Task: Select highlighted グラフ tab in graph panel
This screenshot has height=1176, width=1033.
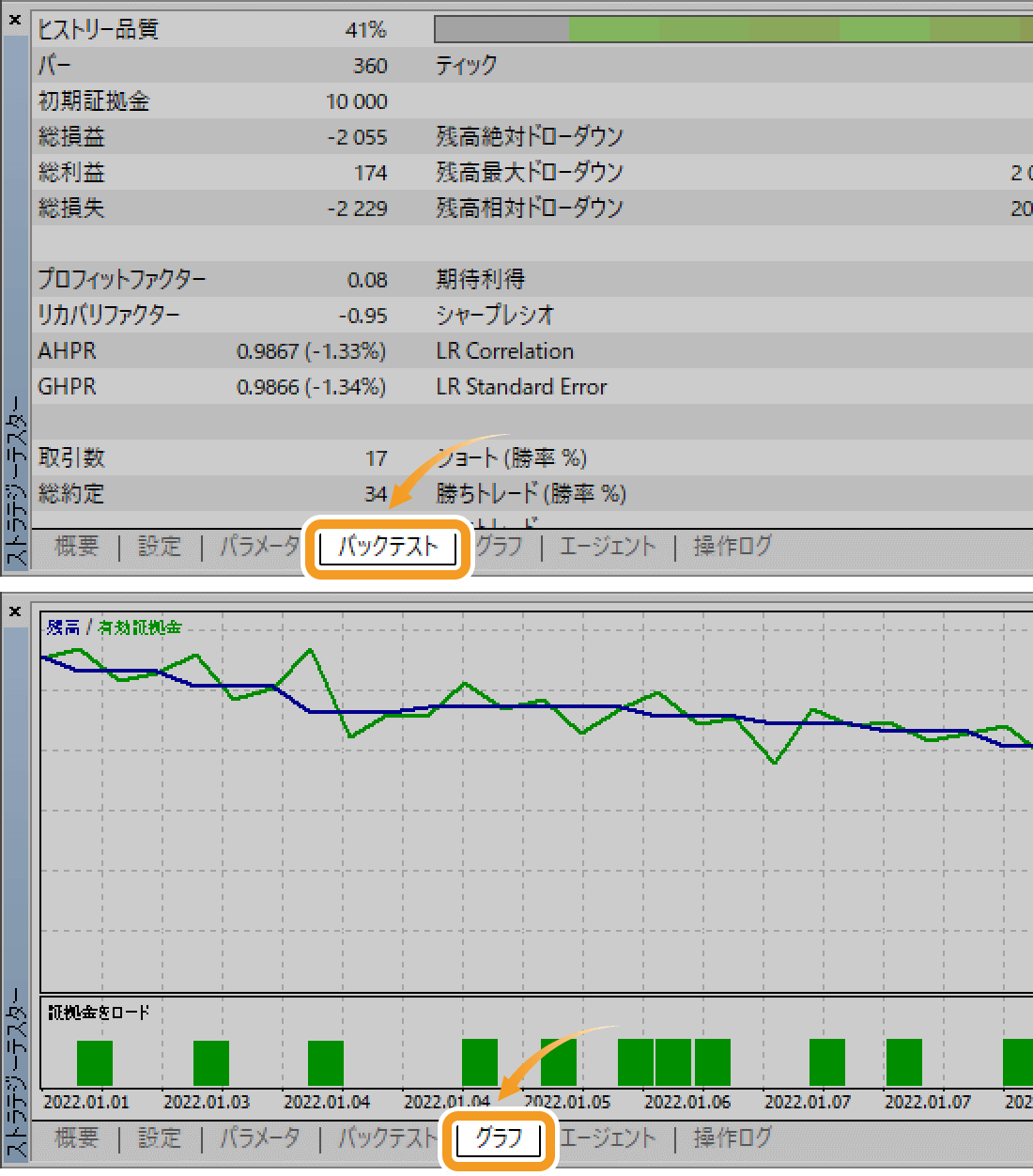Action: tap(499, 1138)
